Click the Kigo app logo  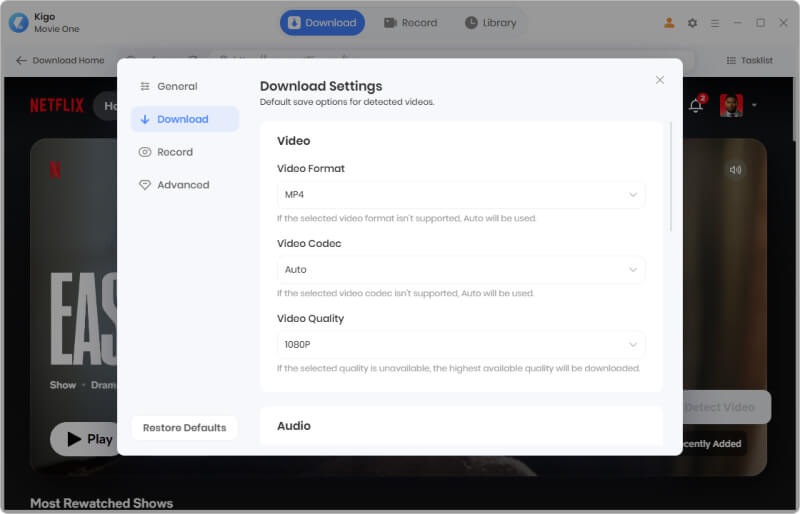coord(19,22)
